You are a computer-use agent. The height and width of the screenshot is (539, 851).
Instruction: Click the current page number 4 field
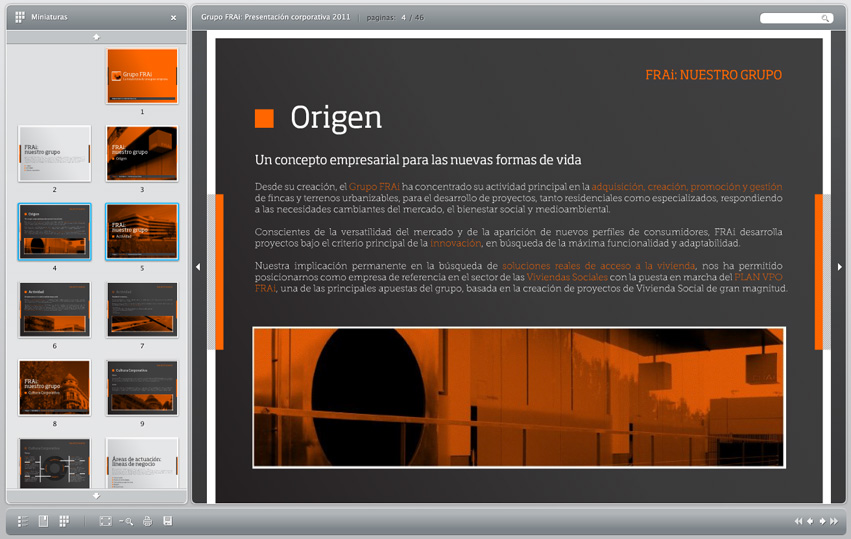pos(403,18)
